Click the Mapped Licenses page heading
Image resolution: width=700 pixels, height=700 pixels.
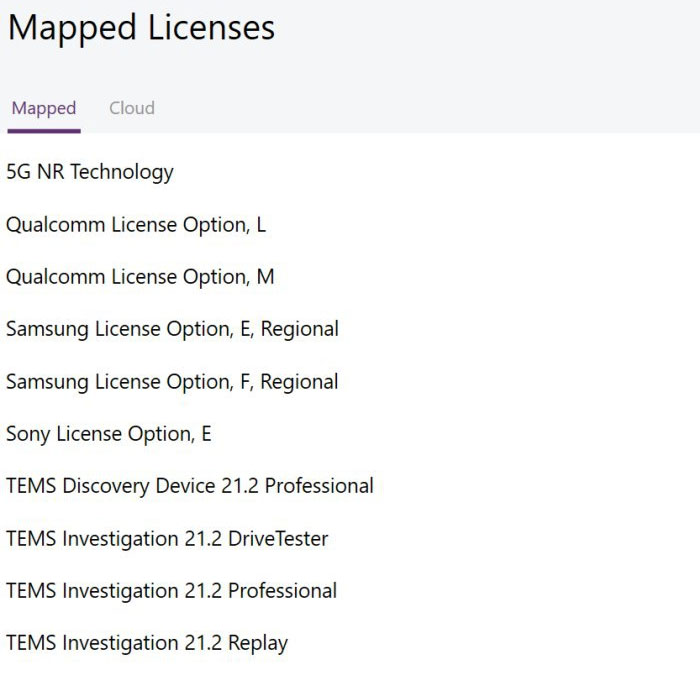(x=141, y=27)
